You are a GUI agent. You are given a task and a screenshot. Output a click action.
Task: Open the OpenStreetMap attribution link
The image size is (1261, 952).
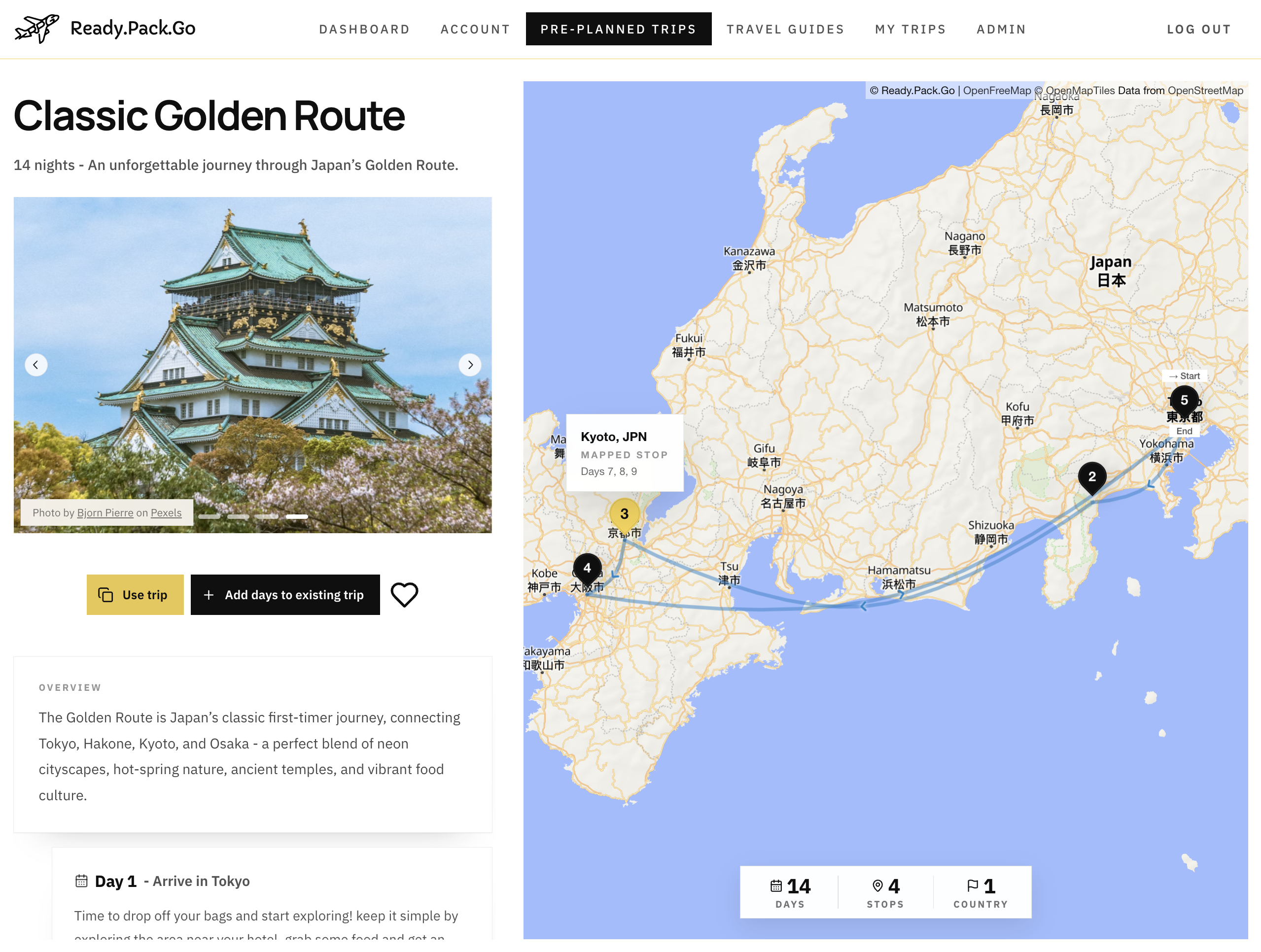click(1205, 91)
